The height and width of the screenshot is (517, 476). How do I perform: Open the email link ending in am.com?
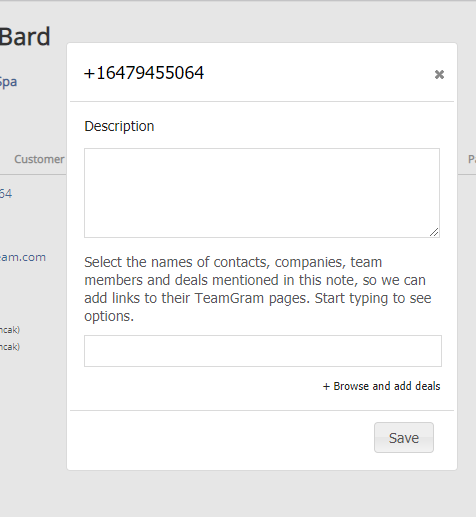pos(23,257)
